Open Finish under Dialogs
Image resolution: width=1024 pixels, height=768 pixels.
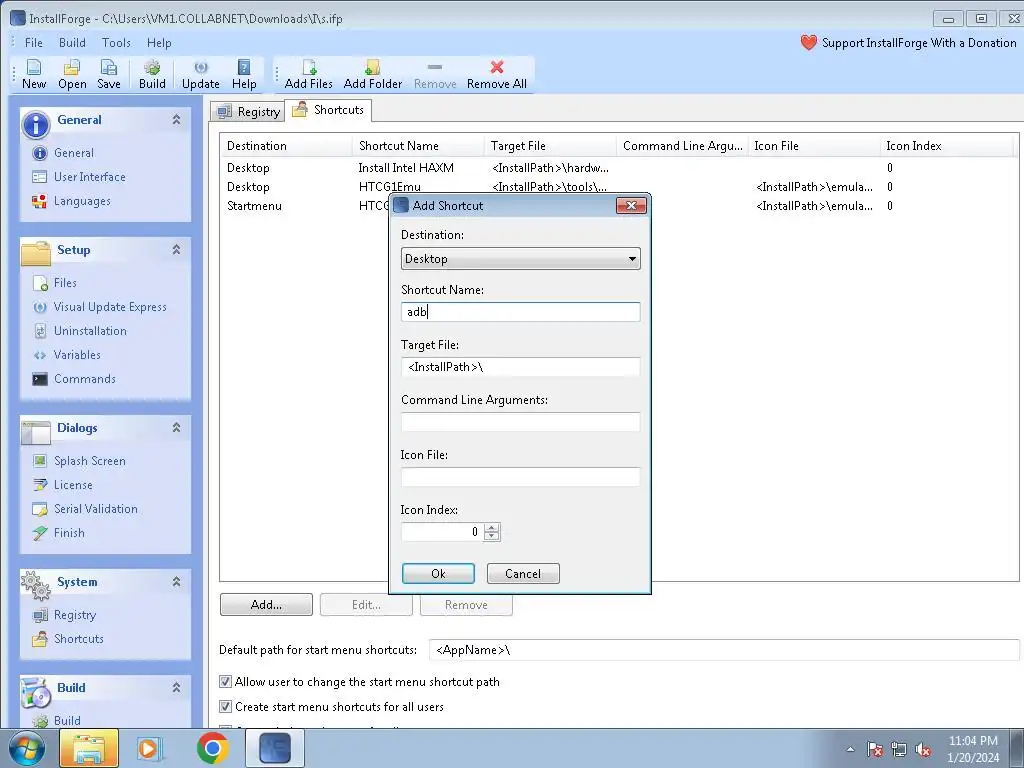[x=59, y=533]
